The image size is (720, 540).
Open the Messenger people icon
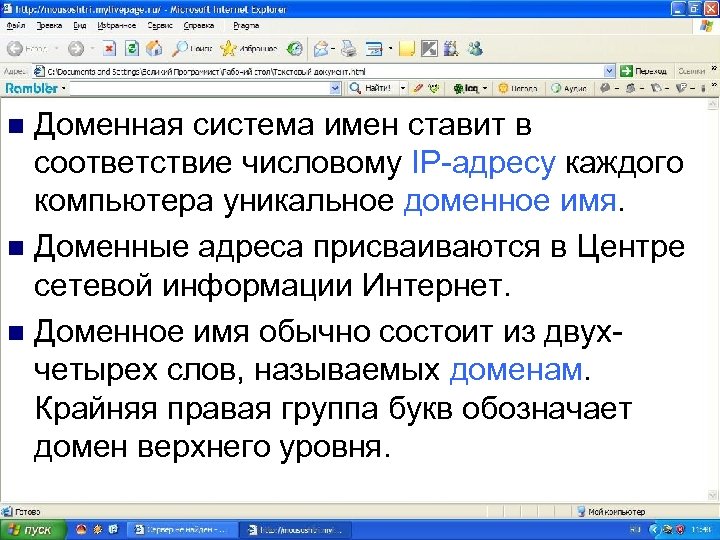475,48
